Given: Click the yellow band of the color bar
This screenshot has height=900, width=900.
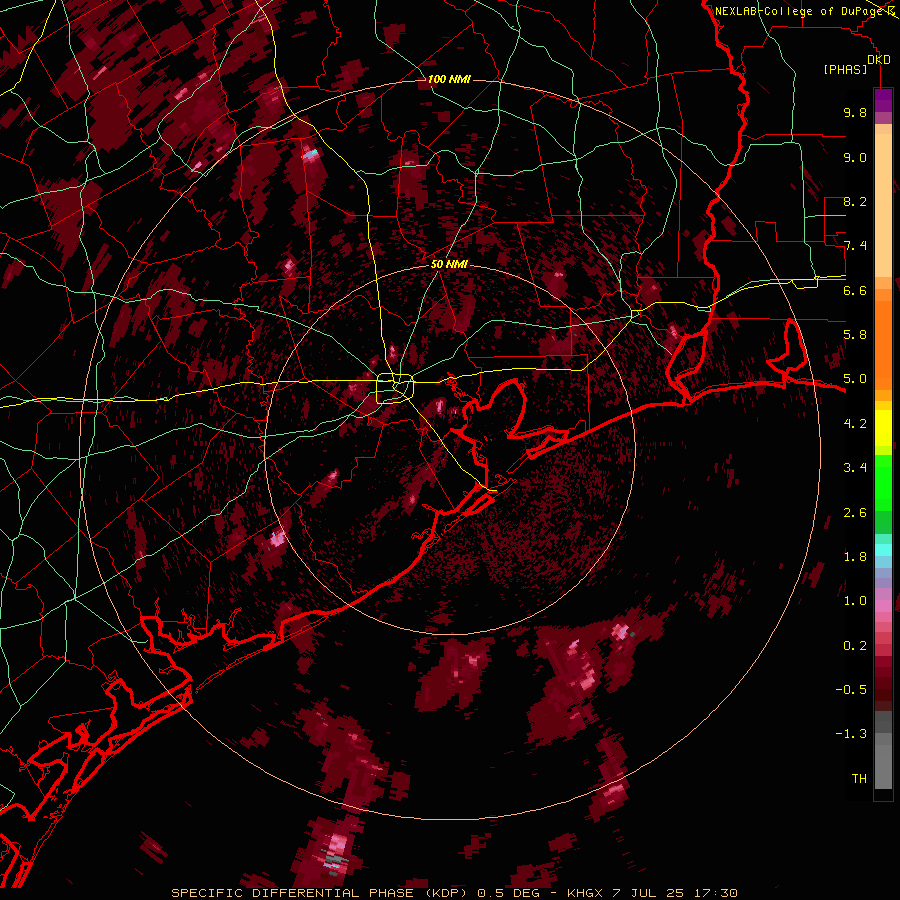Looking at the screenshot, I should coord(883,428).
